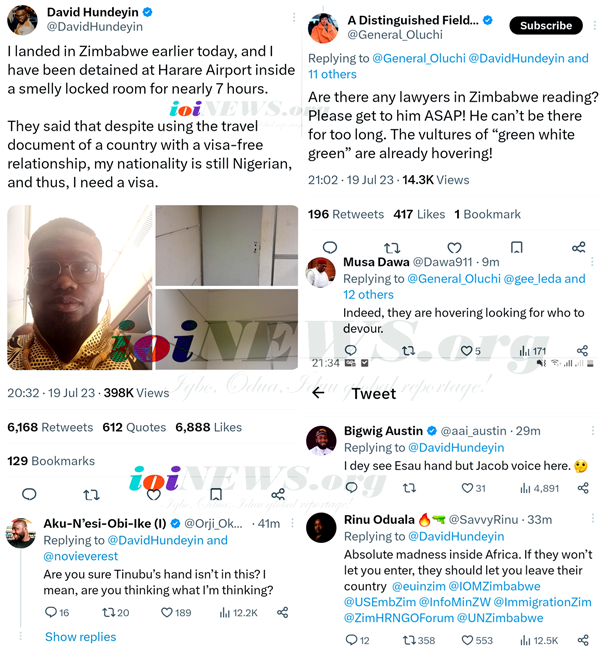Click share icon on Rinu Oduala's reply
Screen dimensions: 600x657
coord(579,640)
